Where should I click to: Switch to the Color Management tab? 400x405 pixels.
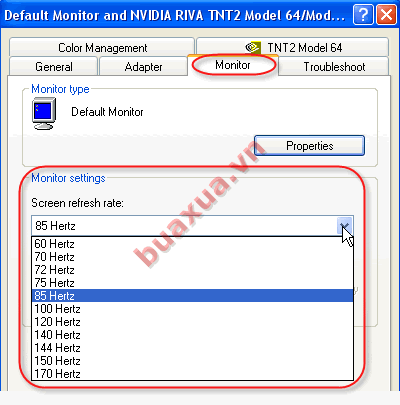tap(102, 47)
